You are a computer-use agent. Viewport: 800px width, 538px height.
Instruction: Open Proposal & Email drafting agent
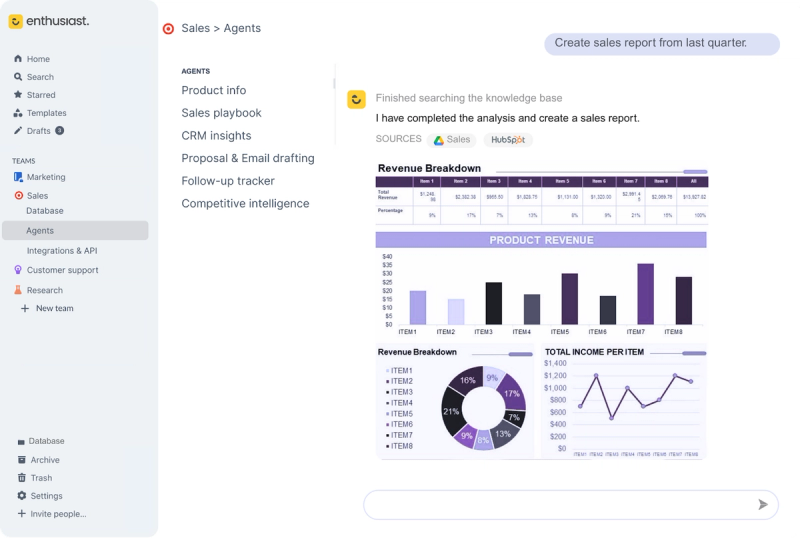[248, 158]
